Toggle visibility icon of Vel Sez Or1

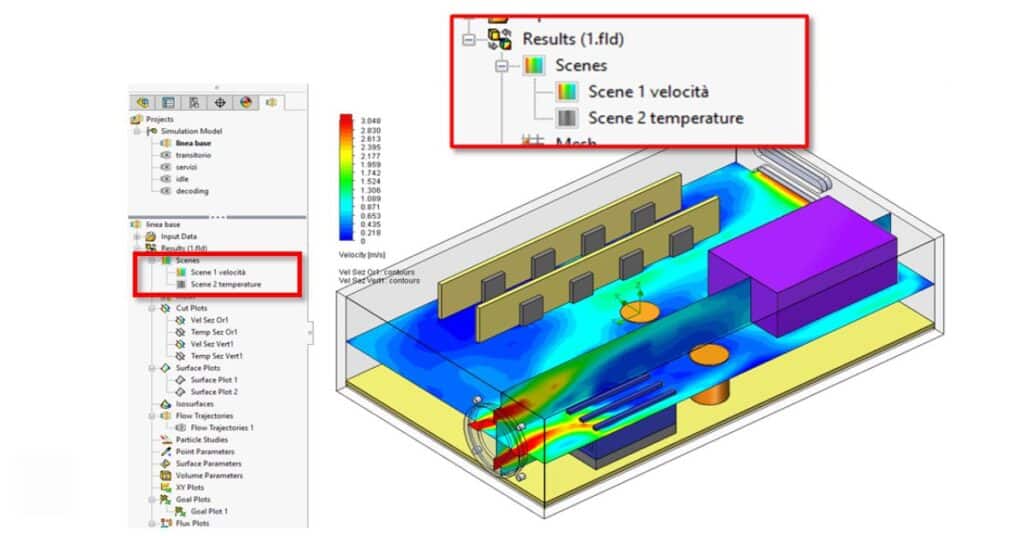(180, 320)
